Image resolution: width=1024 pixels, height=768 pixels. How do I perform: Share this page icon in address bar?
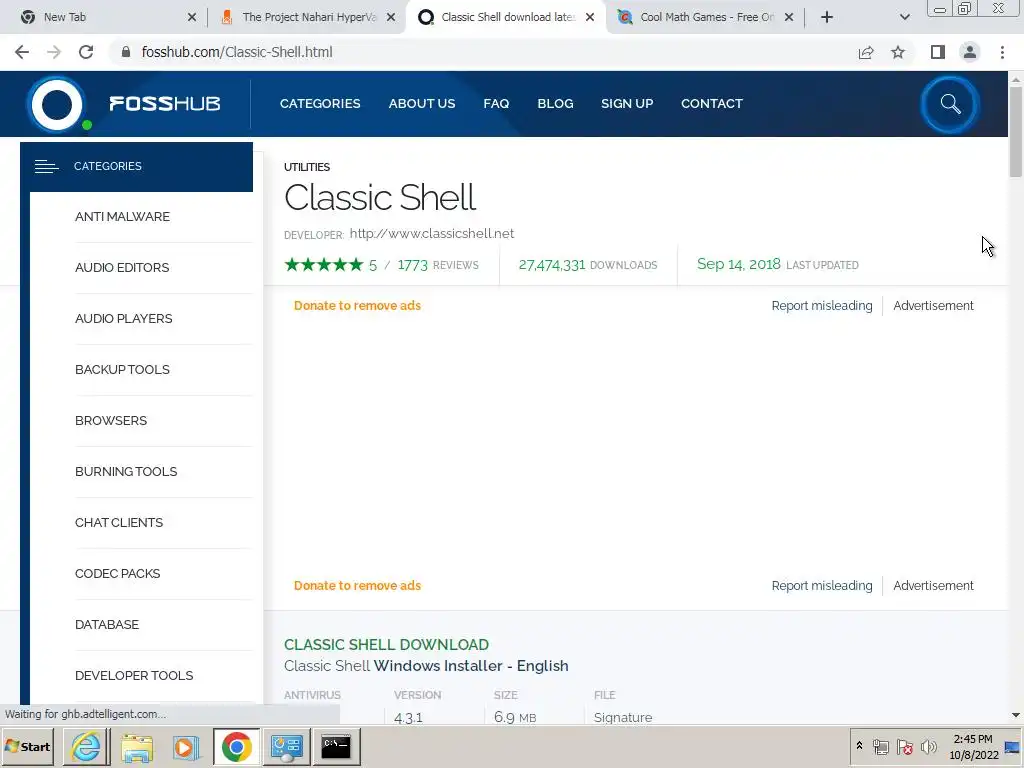[x=866, y=52]
